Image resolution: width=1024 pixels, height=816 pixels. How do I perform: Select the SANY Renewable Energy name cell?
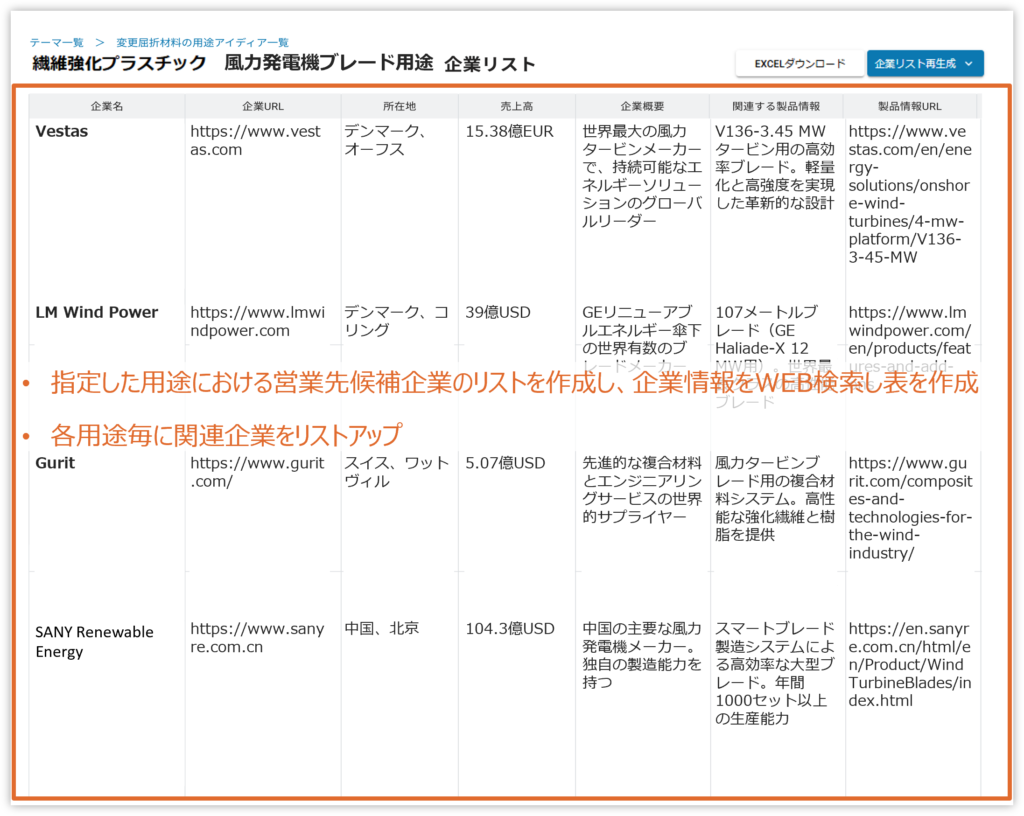[x=94, y=642]
